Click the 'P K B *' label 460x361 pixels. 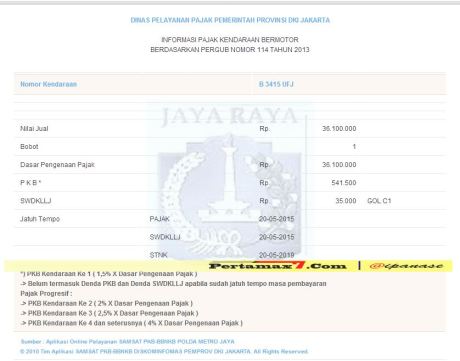31,183
